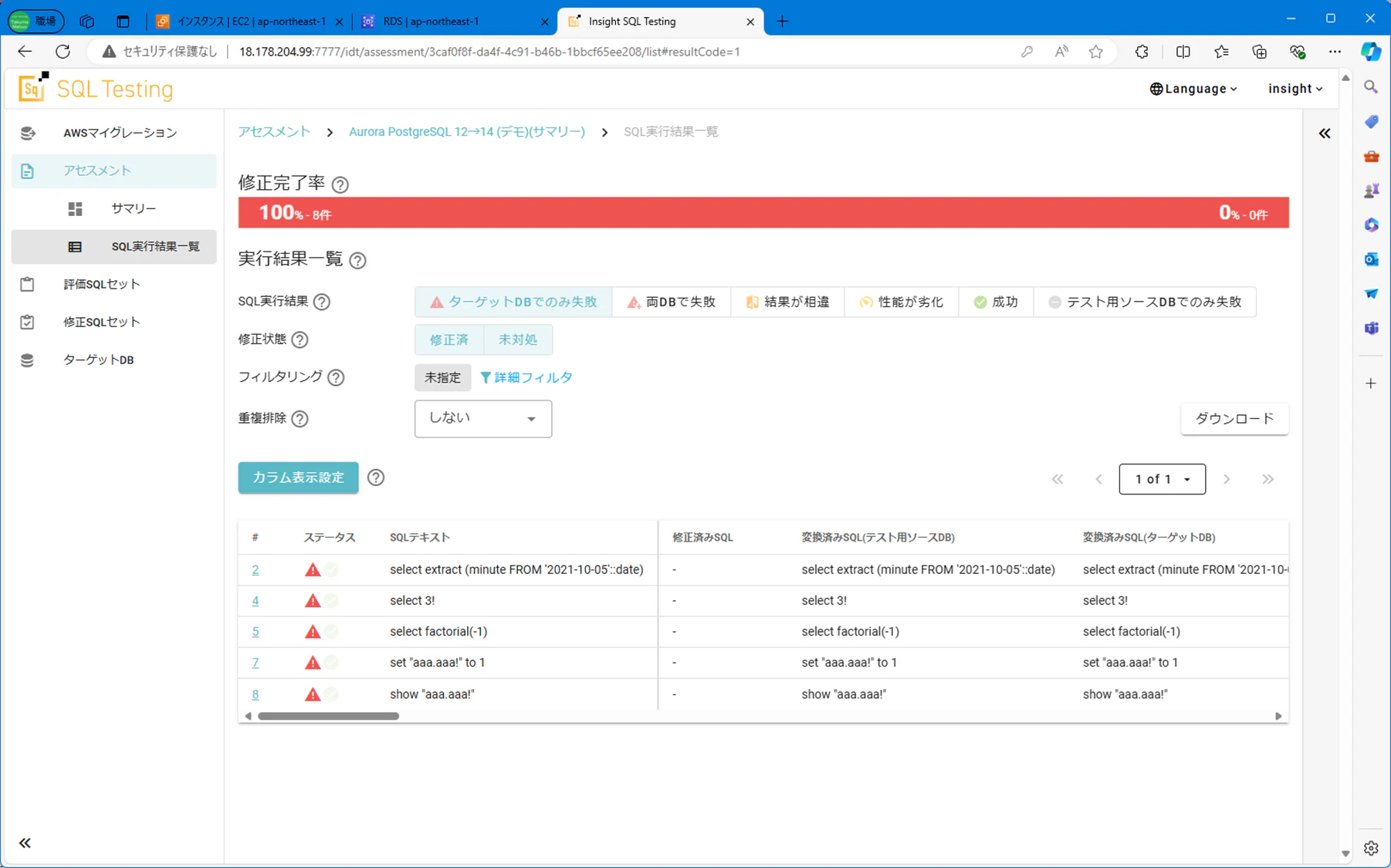This screenshot has height=868, width=1391.
Task: Toggle 修正済 status filter
Action: [449, 339]
